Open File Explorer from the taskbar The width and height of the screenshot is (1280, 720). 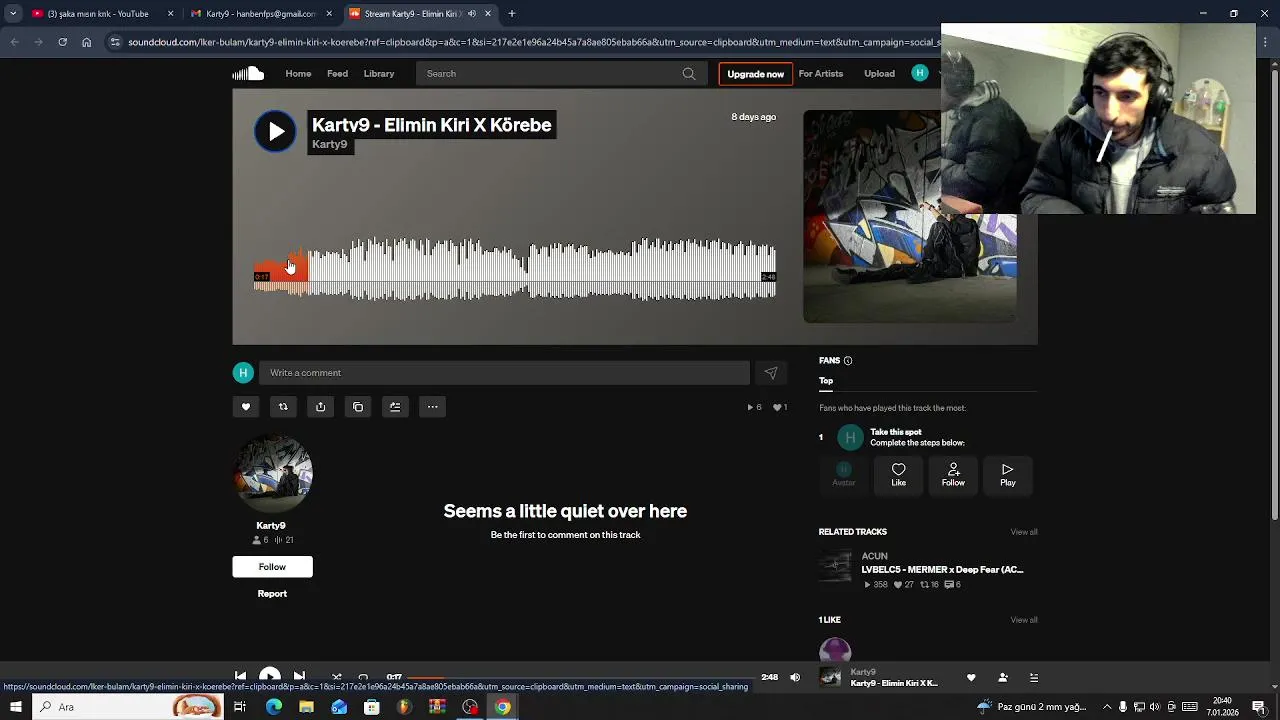(x=306, y=707)
